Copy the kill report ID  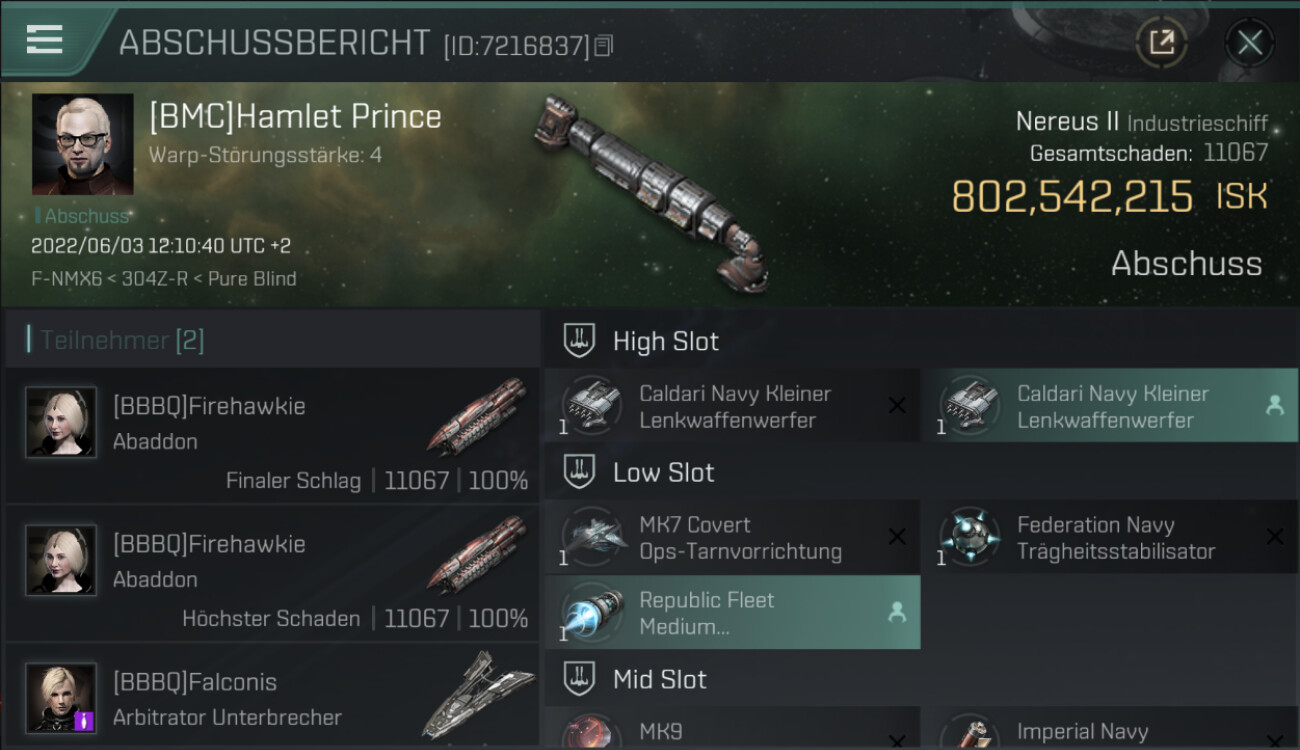point(603,46)
